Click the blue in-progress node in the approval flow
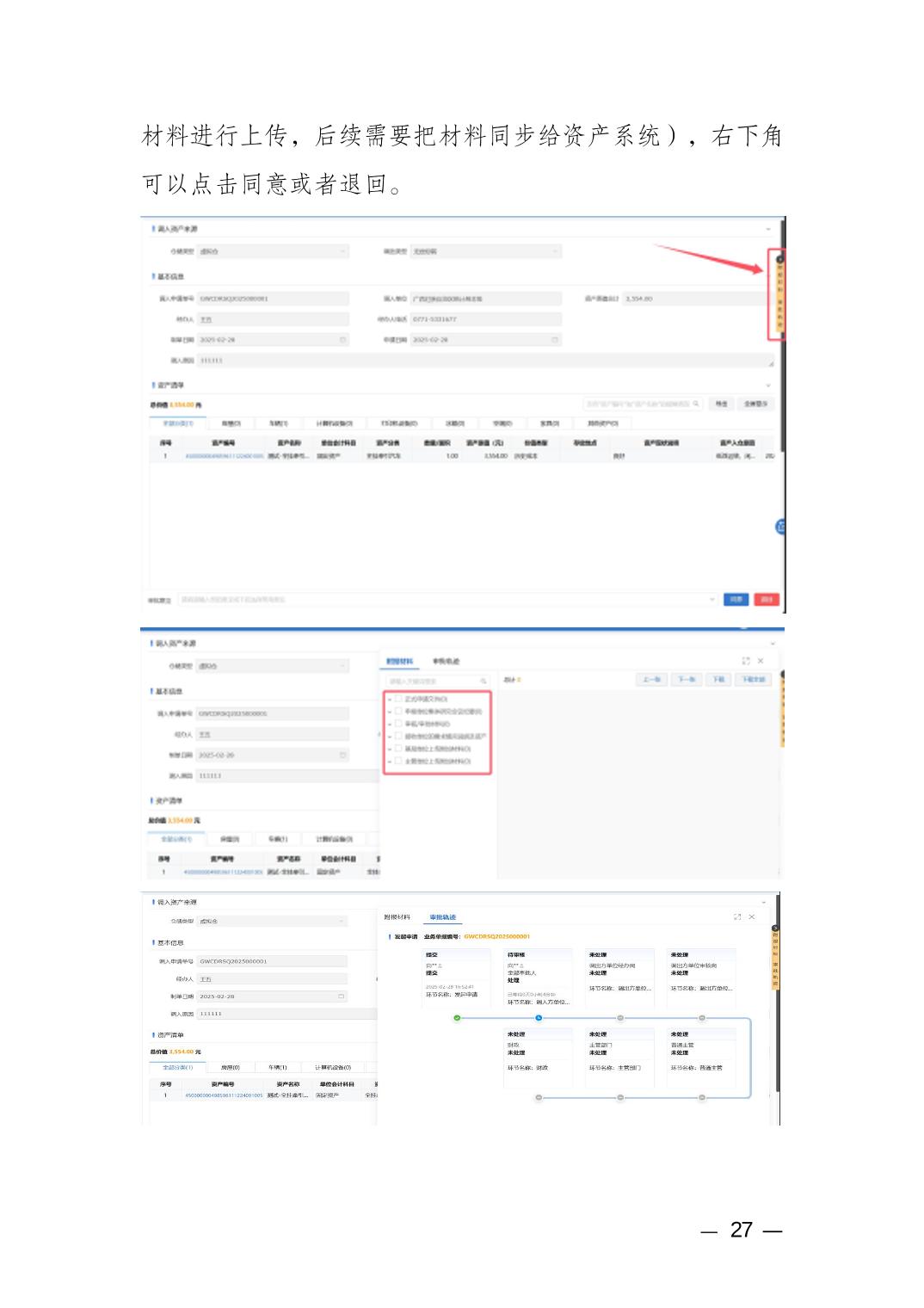 pyautogui.click(x=539, y=1018)
